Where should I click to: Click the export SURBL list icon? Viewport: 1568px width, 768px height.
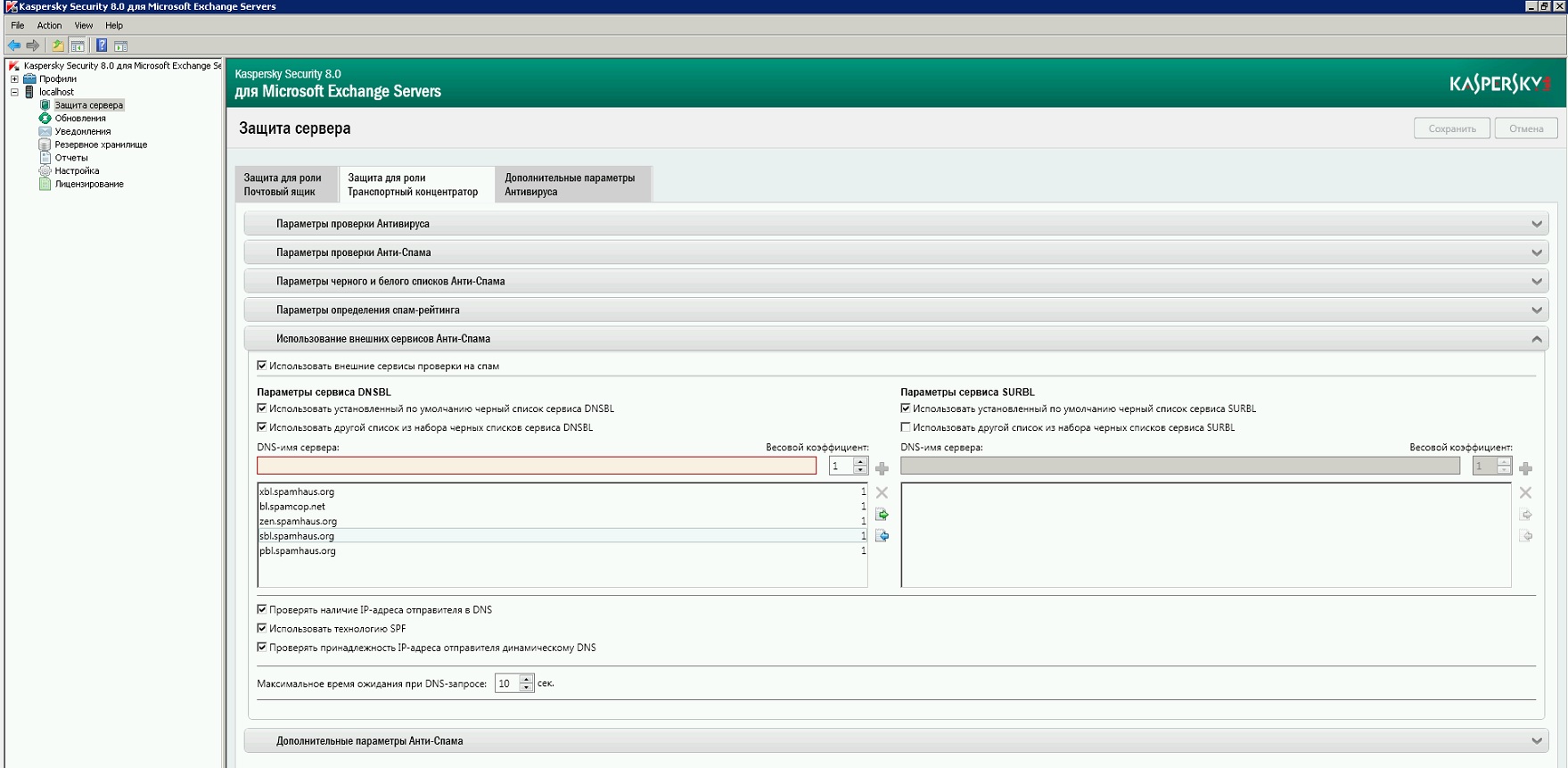1525,515
